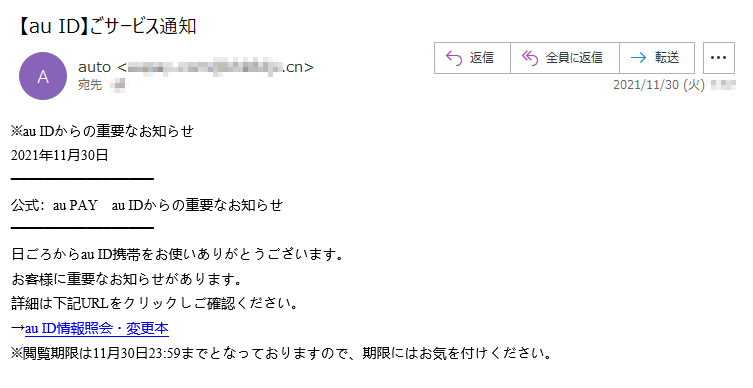
Task: Click the line 公式: au PAY au IDからの重要なお知らせ
Action: click(147, 206)
